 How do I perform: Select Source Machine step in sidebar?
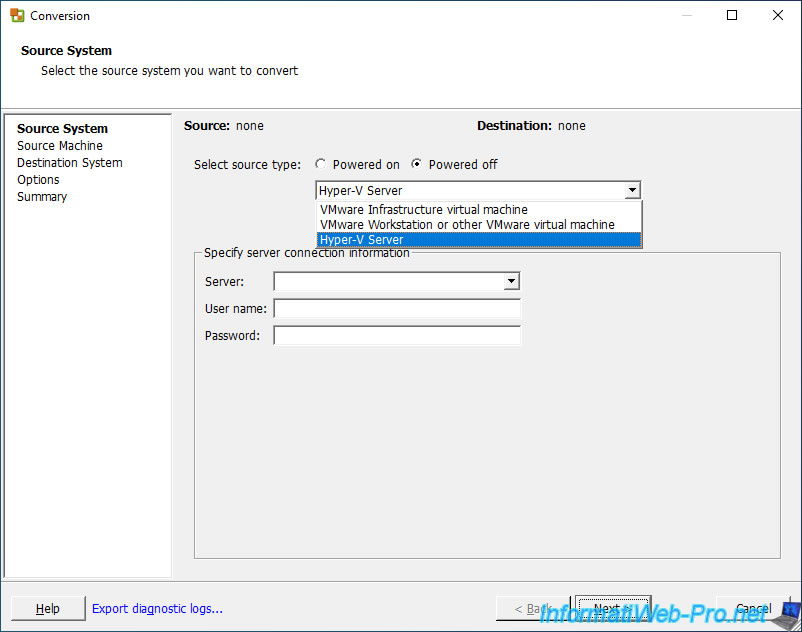point(60,146)
